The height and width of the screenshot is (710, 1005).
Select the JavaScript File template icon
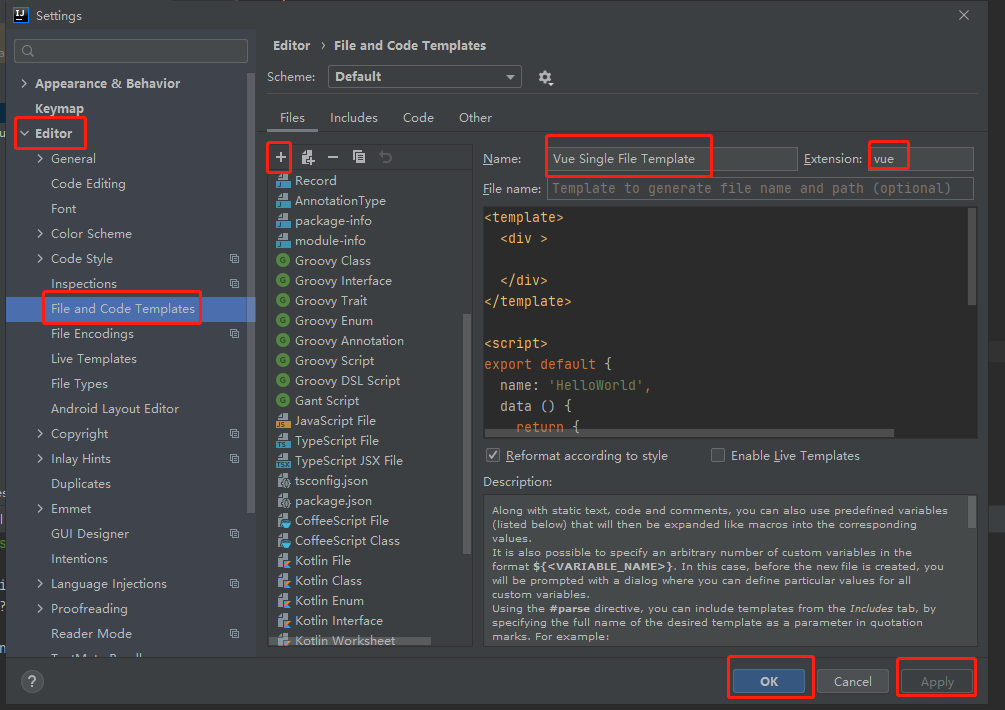click(x=283, y=420)
